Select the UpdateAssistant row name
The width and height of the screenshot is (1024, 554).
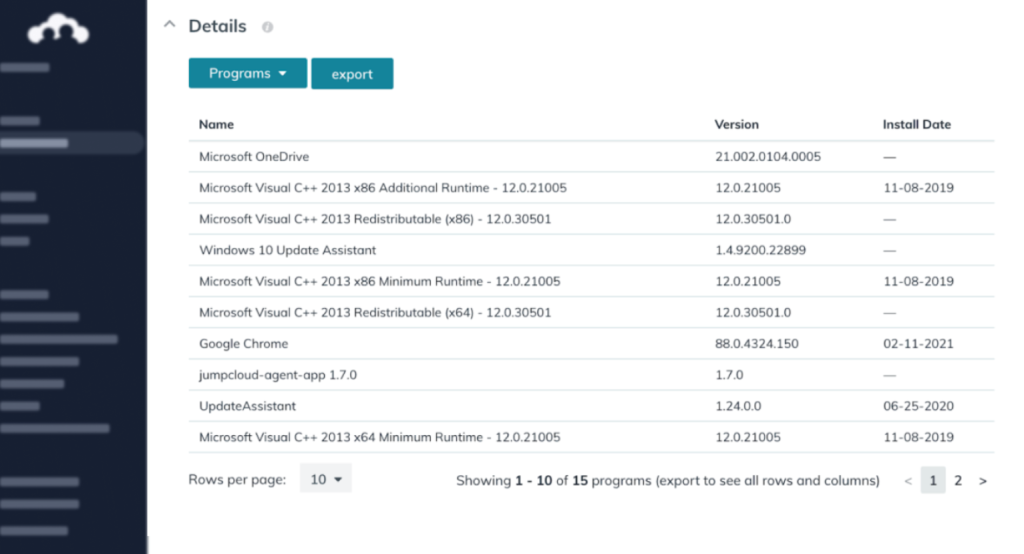pos(248,406)
